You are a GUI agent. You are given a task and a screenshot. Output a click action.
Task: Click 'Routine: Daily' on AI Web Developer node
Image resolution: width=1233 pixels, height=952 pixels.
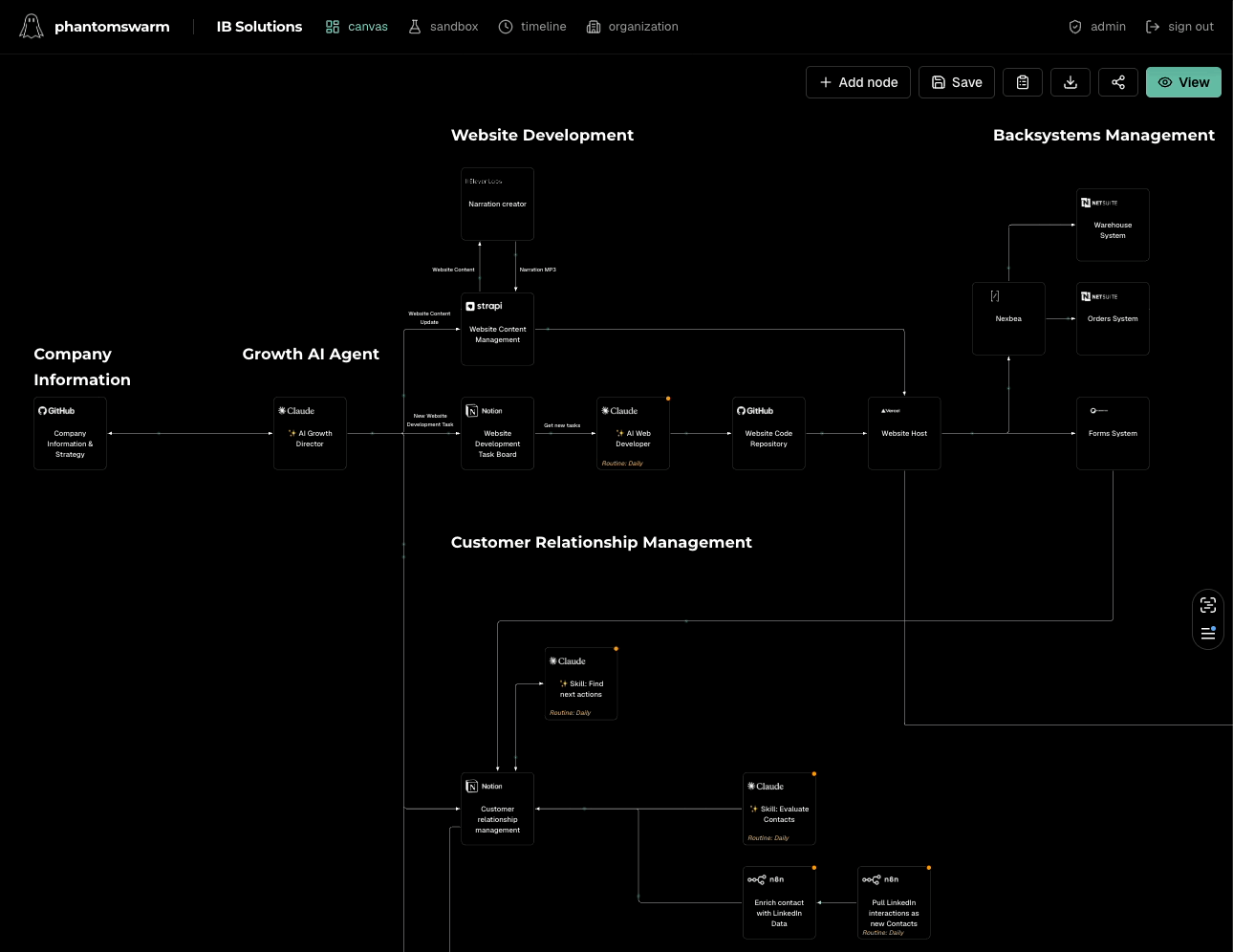[x=622, y=464]
